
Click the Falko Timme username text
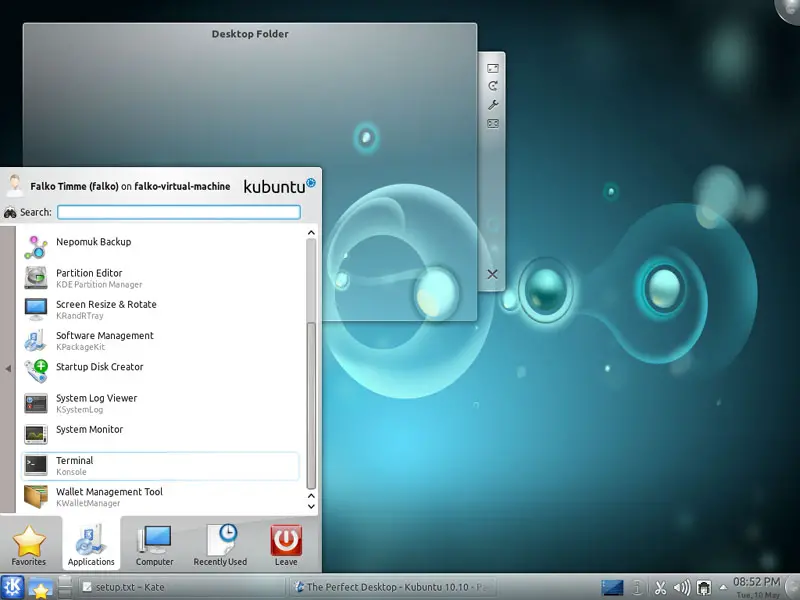pos(74,186)
